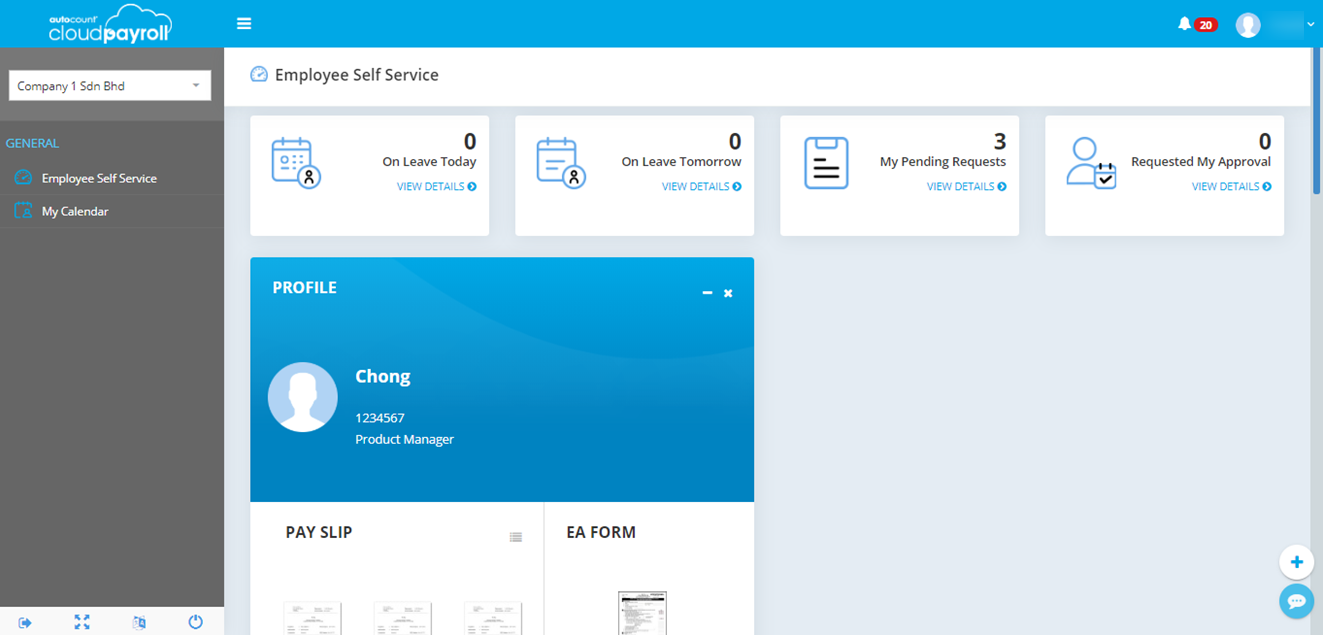Open the user account dropdown in header
This screenshot has height=635, width=1323.
point(1274,25)
